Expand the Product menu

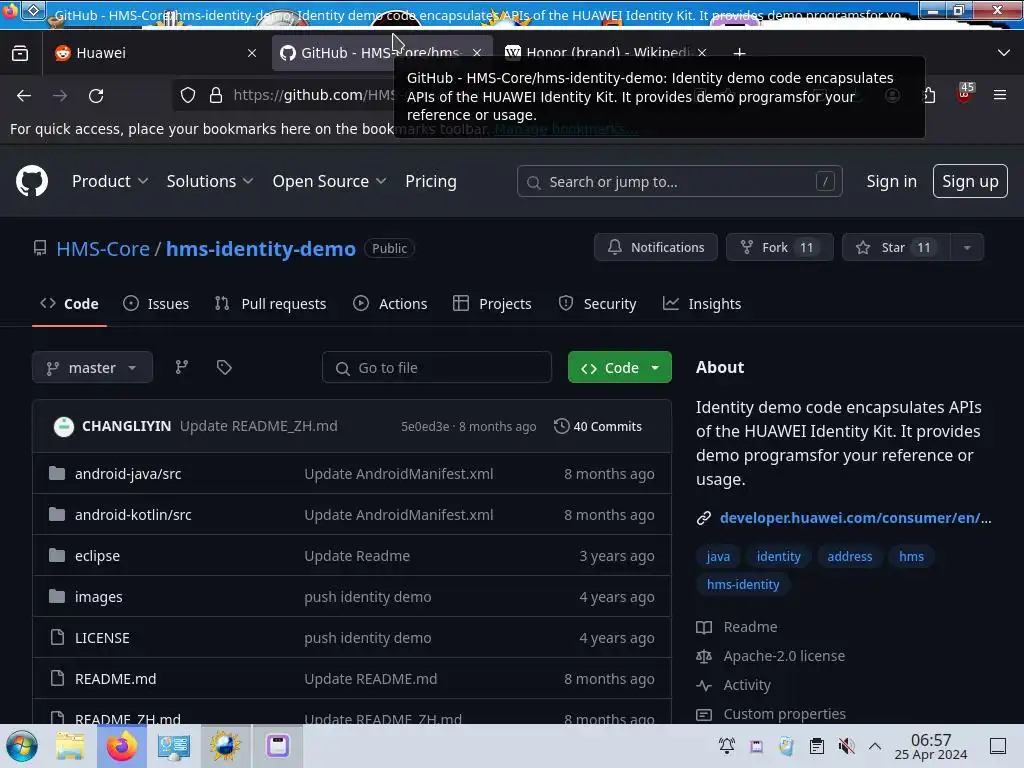[110, 181]
